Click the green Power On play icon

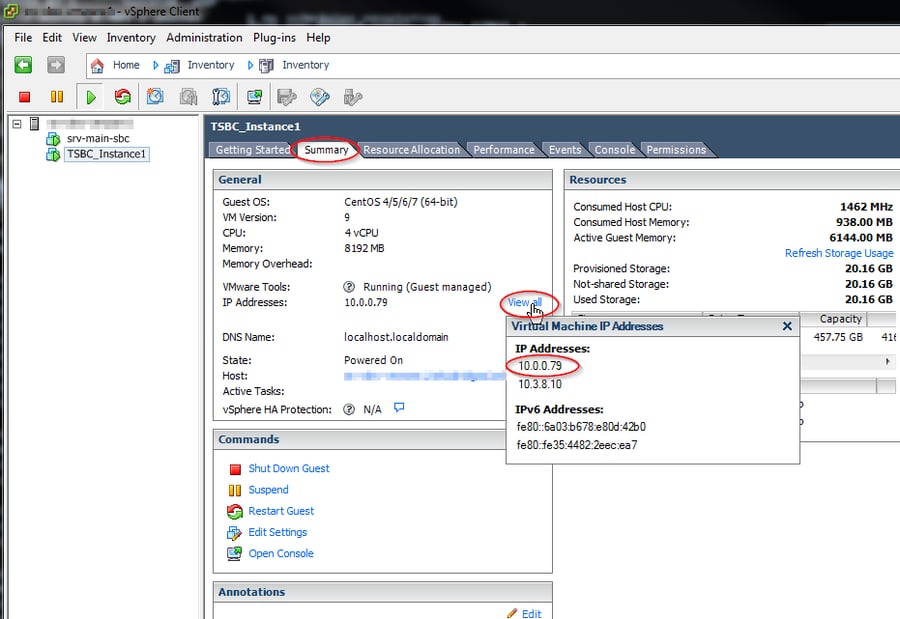click(x=91, y=97)
